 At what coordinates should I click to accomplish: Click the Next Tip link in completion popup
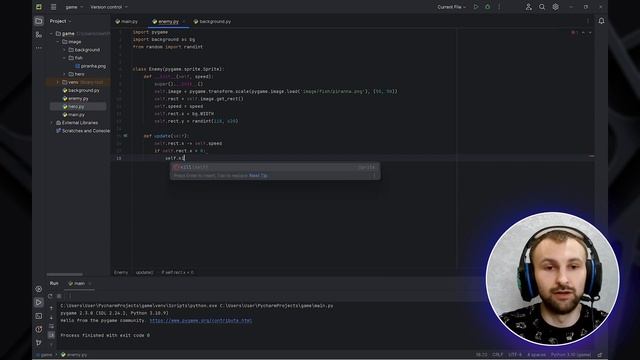258,175
